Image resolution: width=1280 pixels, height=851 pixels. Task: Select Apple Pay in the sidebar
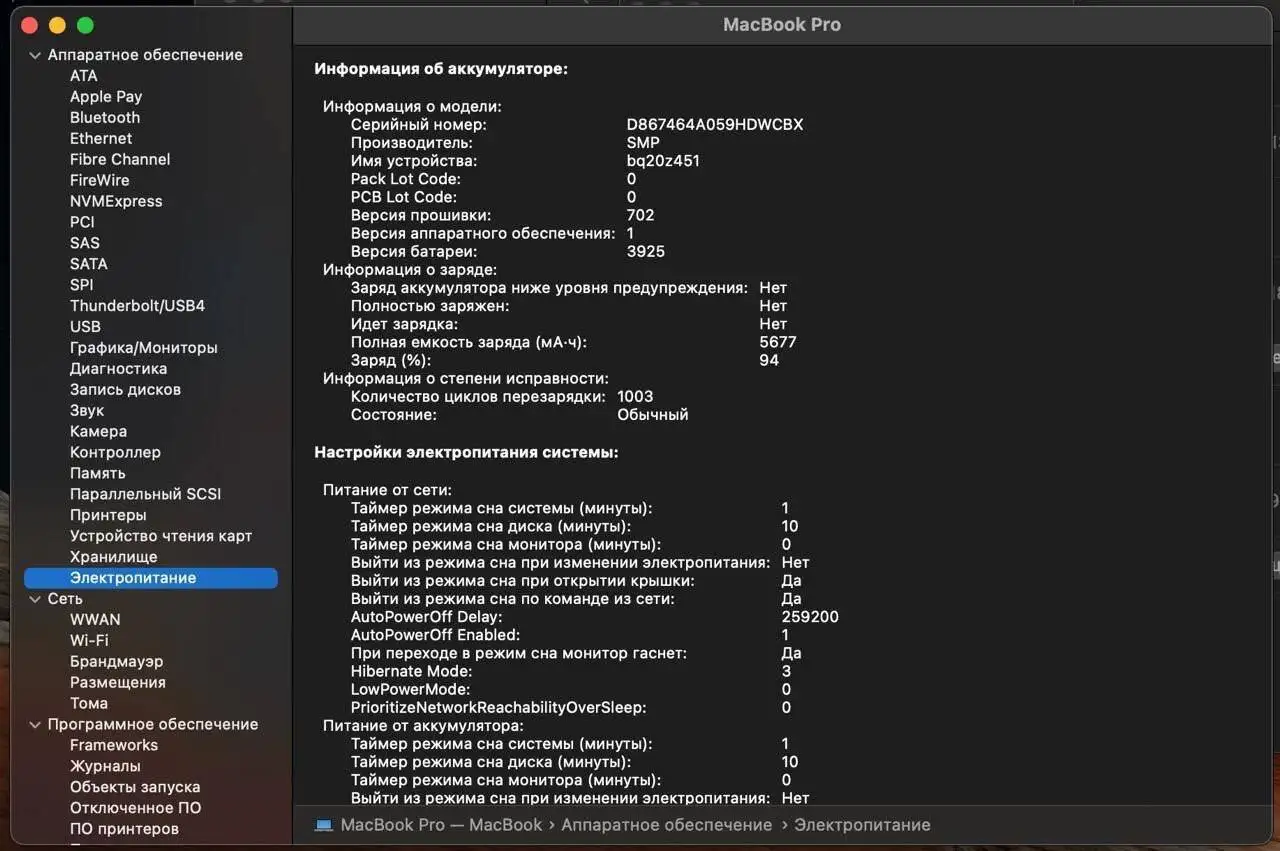coord(105,96)
